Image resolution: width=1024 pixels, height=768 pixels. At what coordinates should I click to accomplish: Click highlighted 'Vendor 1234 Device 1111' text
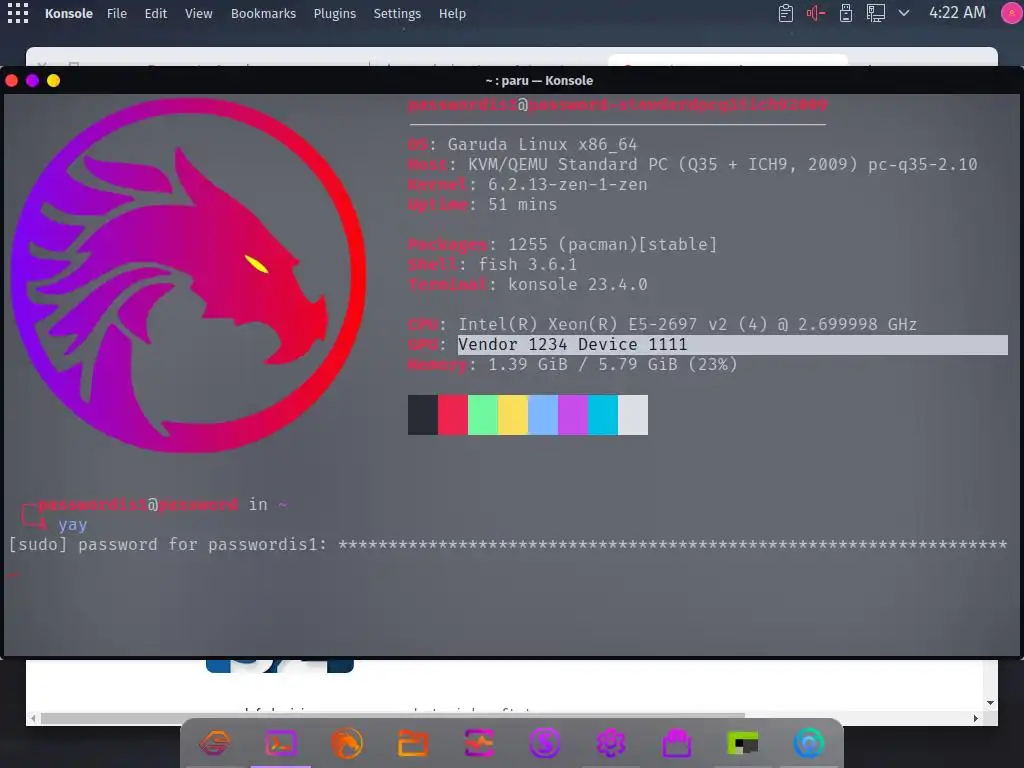(x=573, y=345)
